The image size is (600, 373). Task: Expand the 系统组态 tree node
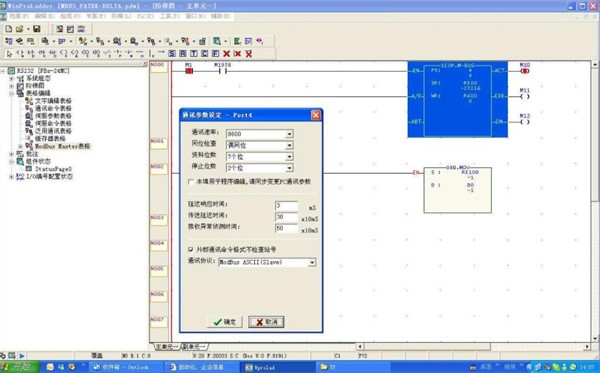tap(11, 78)
